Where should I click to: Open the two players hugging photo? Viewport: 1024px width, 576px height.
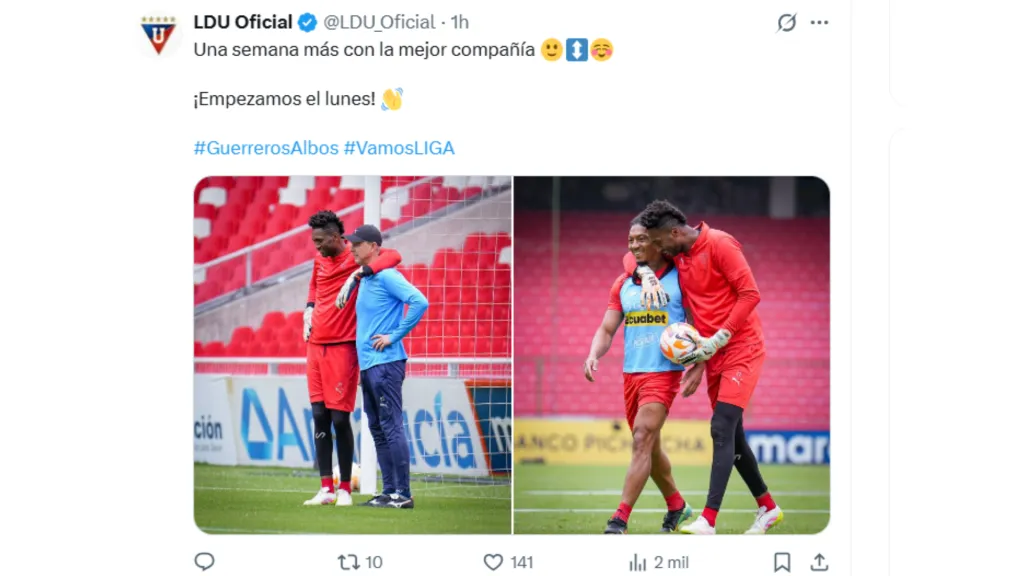point(672,355)
